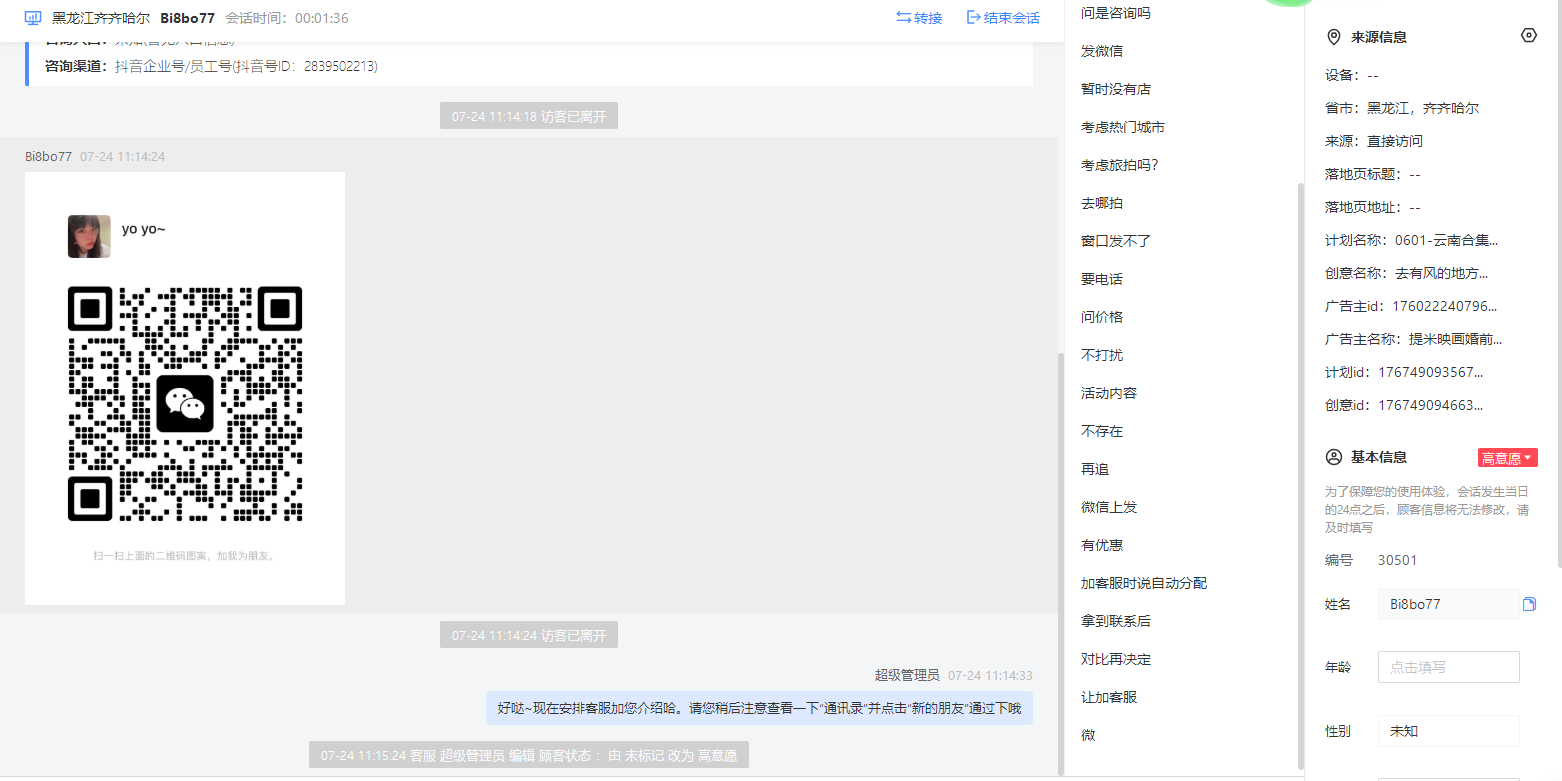Click the location pin icon beside 来源信息
The width and height of the screenshot is (1562, 781).
point(1333,37)
